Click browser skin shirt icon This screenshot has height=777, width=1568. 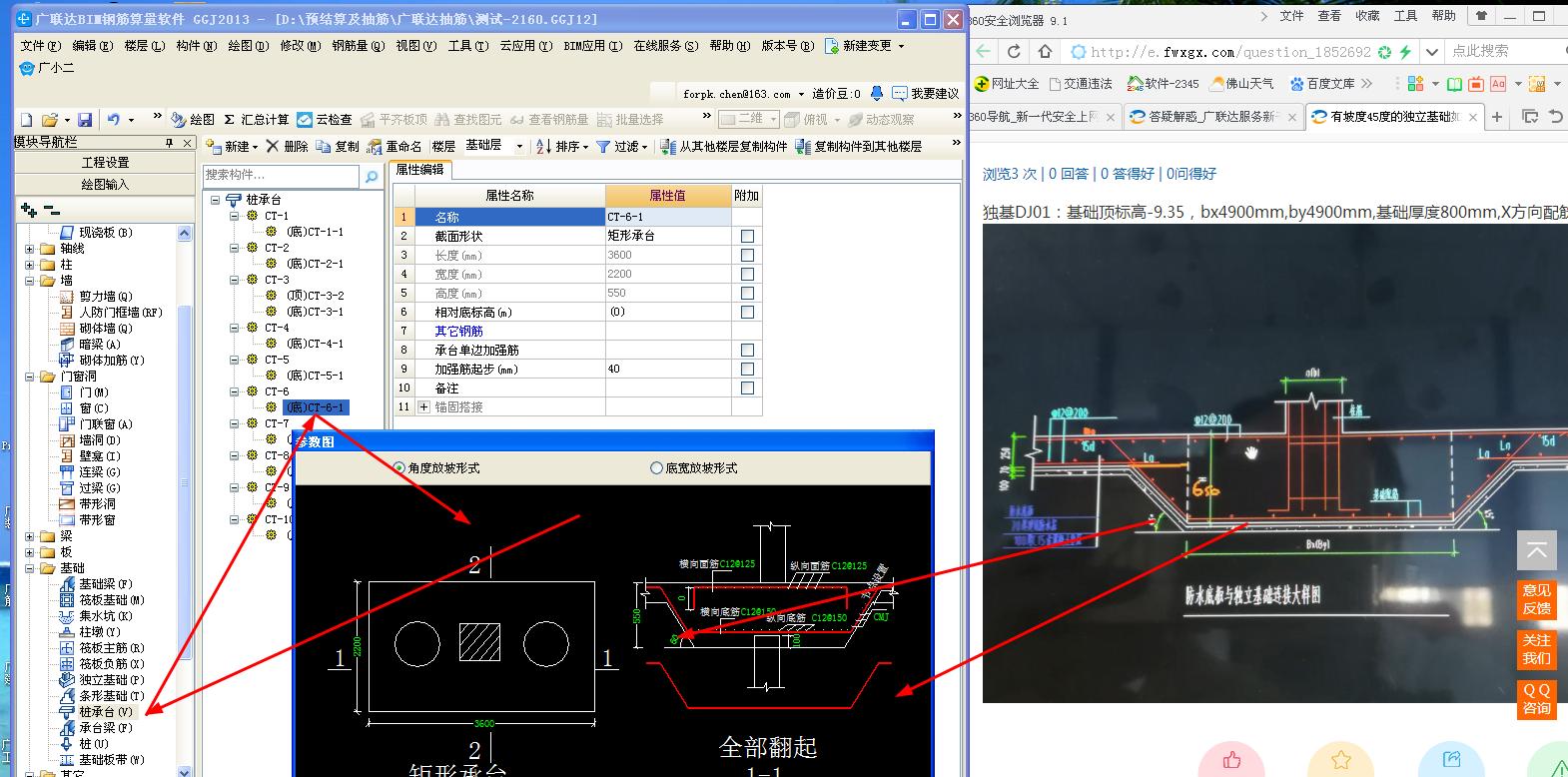(x=1481, y=16)
